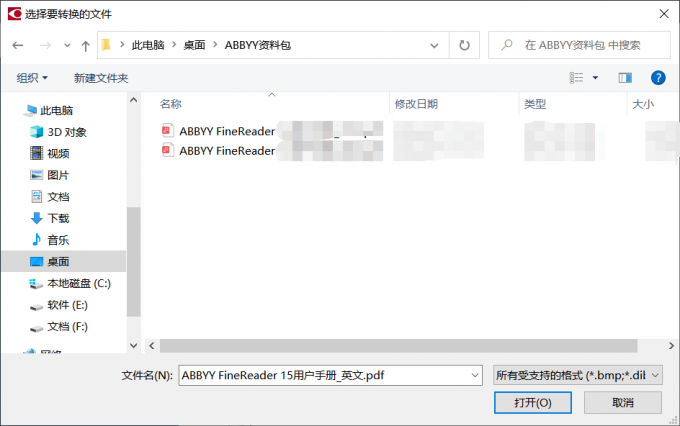Image resolution: width=680 pixels, height=426 pixels.
Task: Open 本地磁盘 (C:) in the sidebar
Action: point(78,283)
